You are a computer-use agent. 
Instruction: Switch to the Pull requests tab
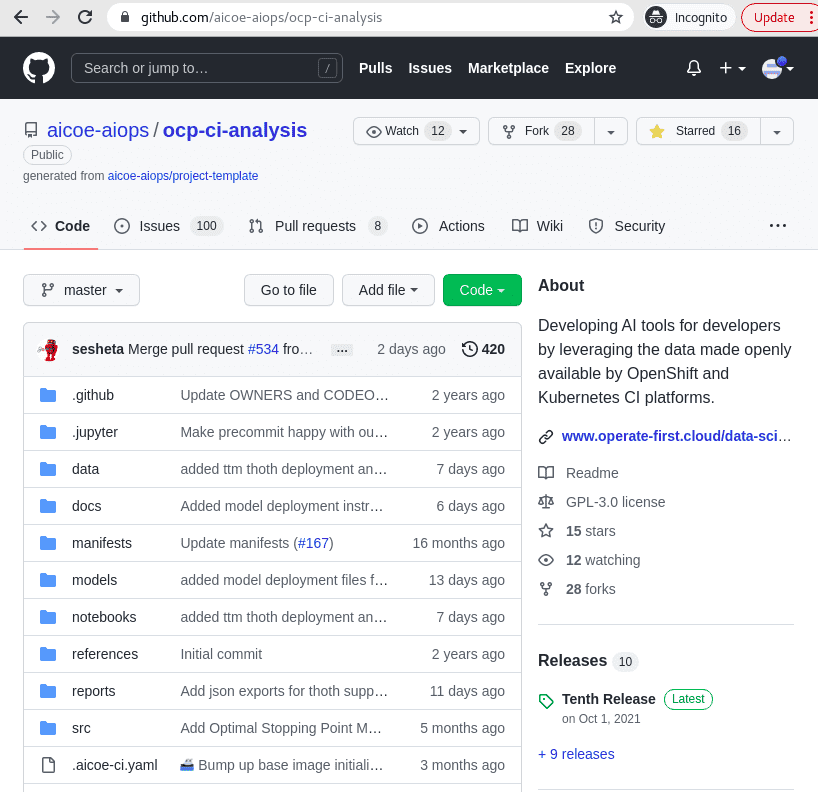(x=318, y=226)
